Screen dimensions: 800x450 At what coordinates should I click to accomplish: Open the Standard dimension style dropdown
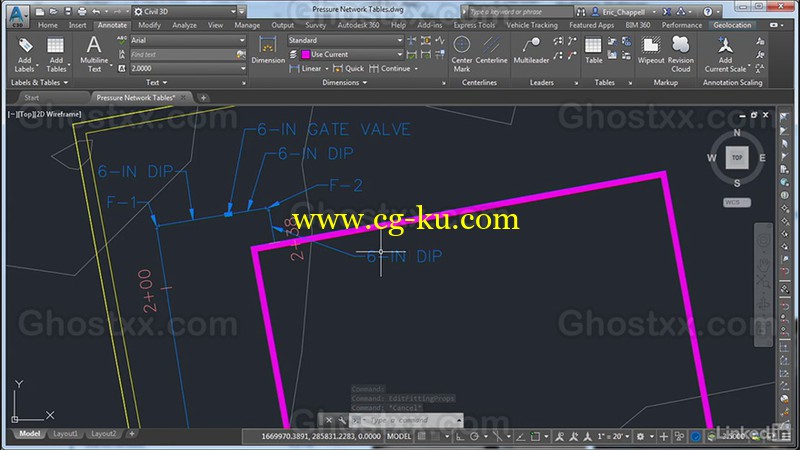click(x=345, y=40)
